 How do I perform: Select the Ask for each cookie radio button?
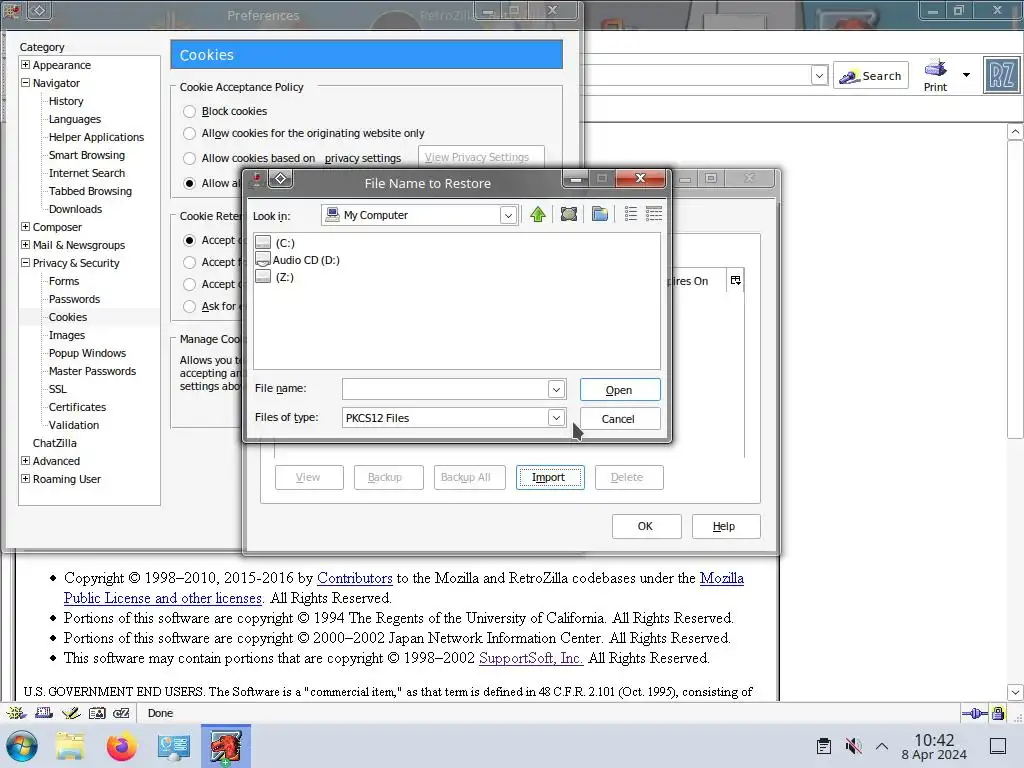[x=189, y=306]
